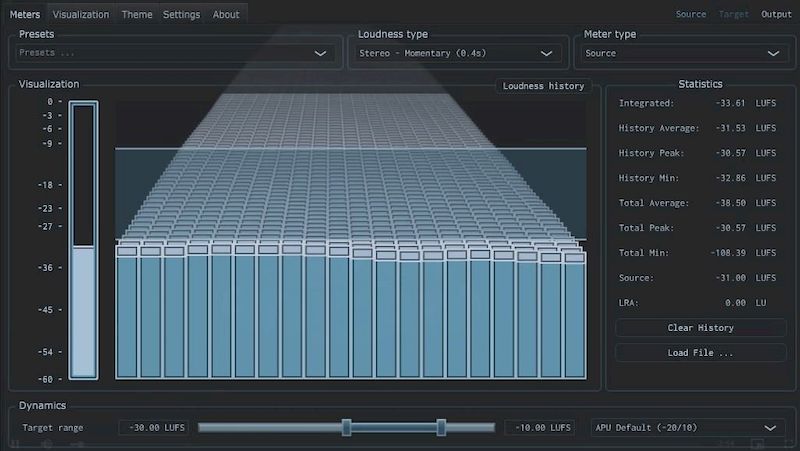Select the Target view at top right
This screenshot has width=800, height=451.
tap(734, 14)
